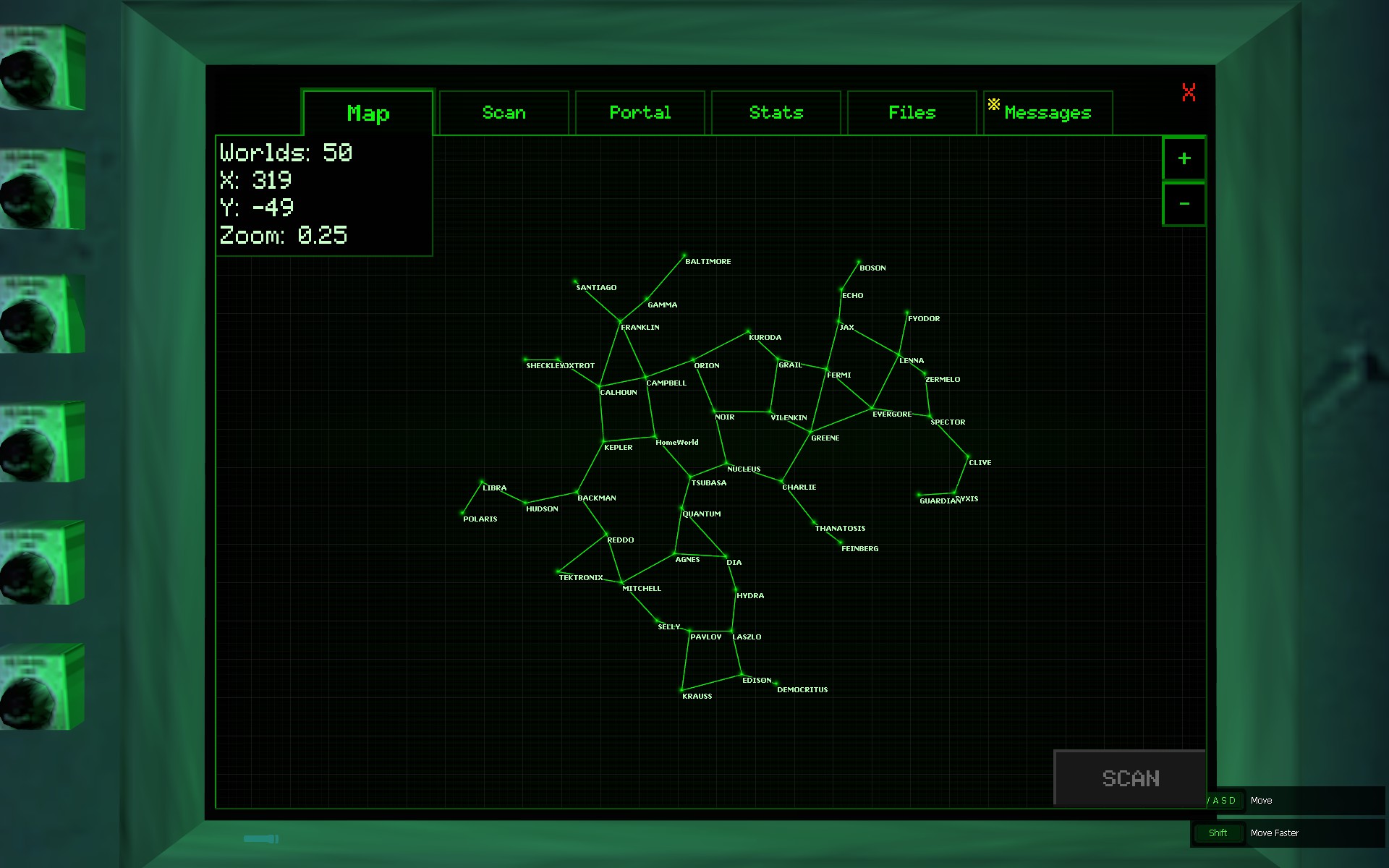Switch to the Files tab
Image resolution: width=1389 pixels, height=868 pixels.
912,113
